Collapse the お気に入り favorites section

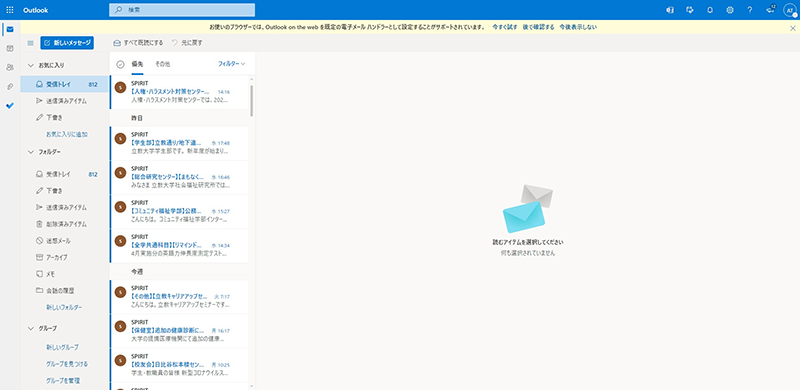31,65
